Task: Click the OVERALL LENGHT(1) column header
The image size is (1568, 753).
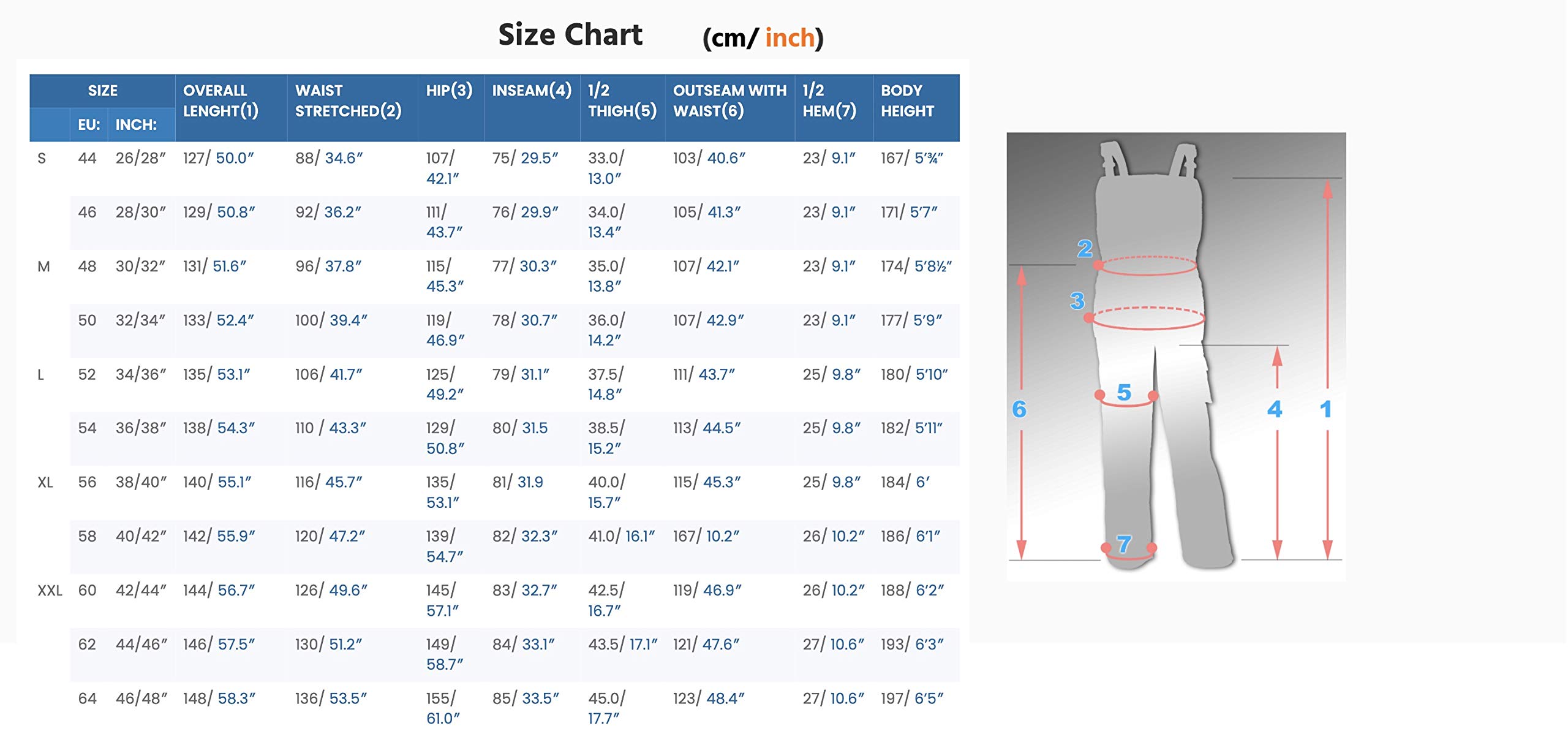Action: (221, 101)
